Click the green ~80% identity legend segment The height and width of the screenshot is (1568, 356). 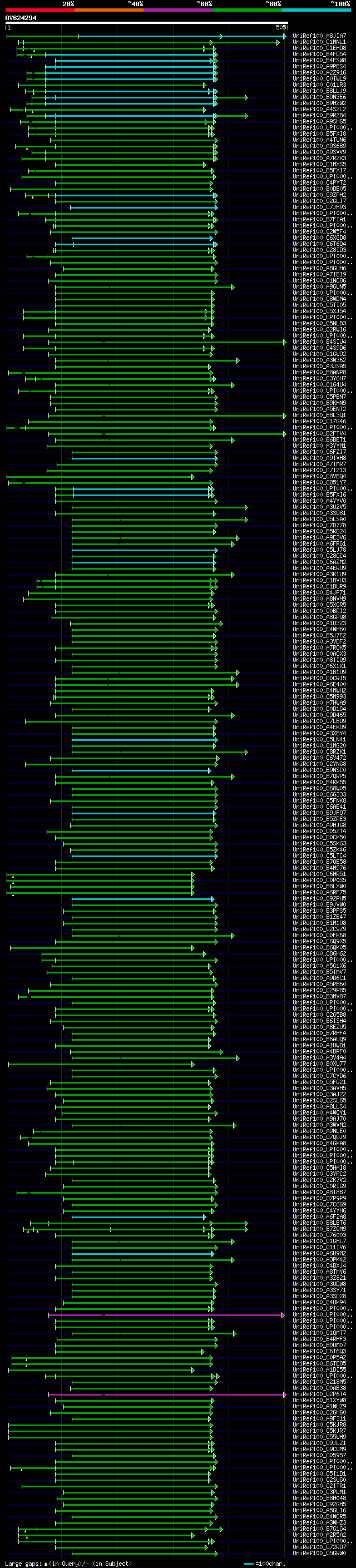247,10
